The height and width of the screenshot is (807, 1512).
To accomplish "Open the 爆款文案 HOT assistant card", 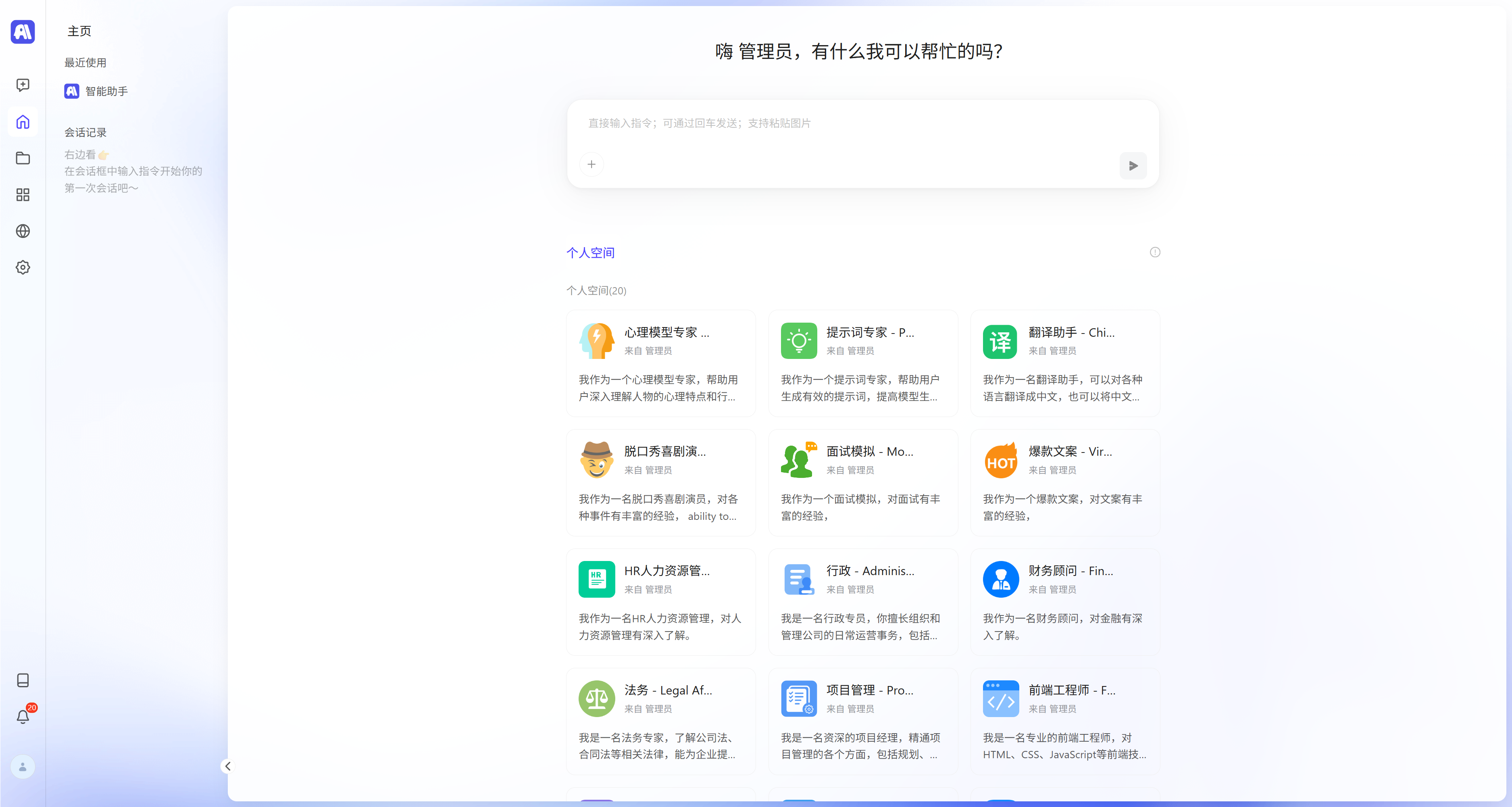I will coord(1065,482).
